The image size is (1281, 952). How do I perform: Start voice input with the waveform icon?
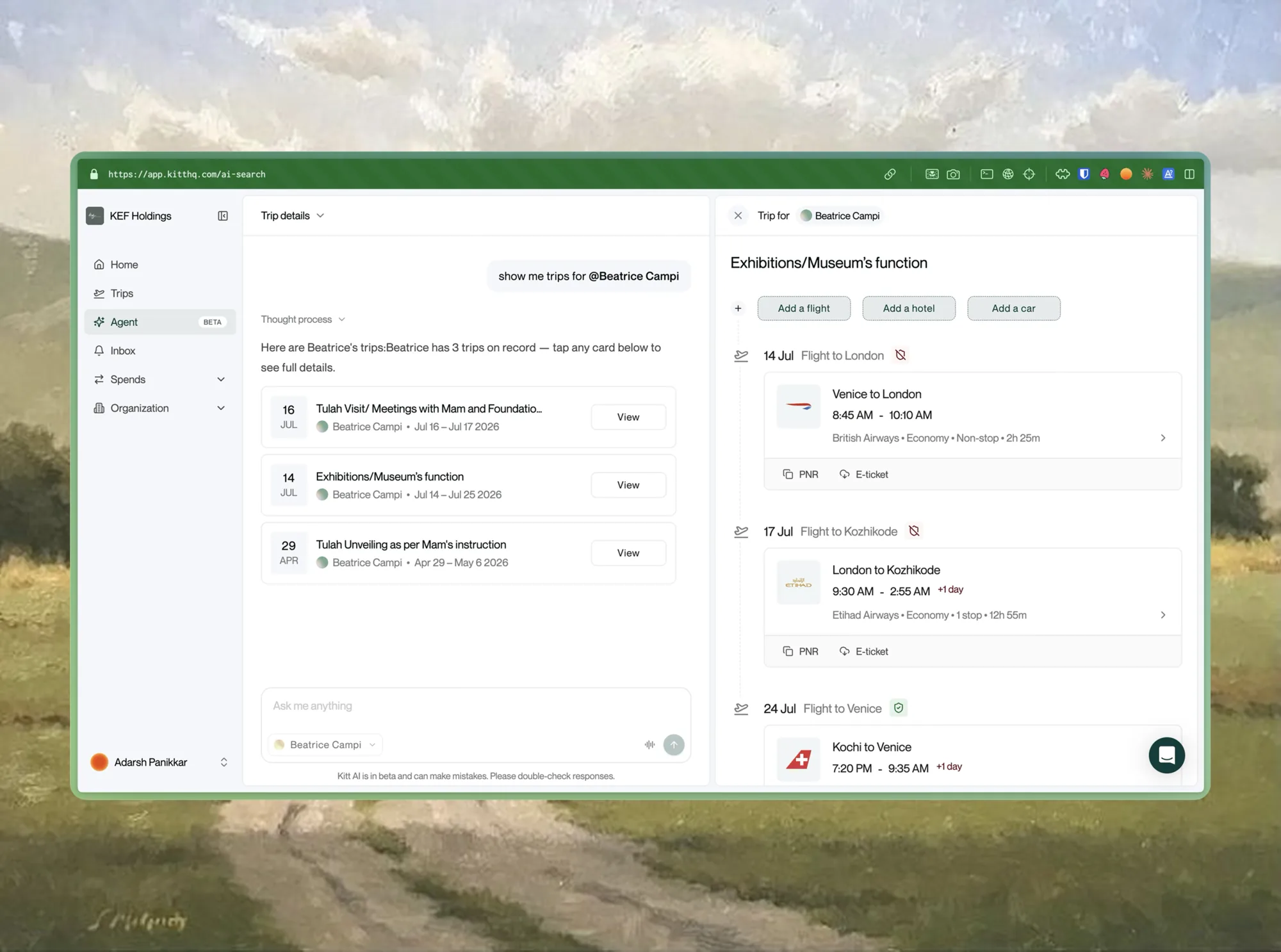(649, 744)
